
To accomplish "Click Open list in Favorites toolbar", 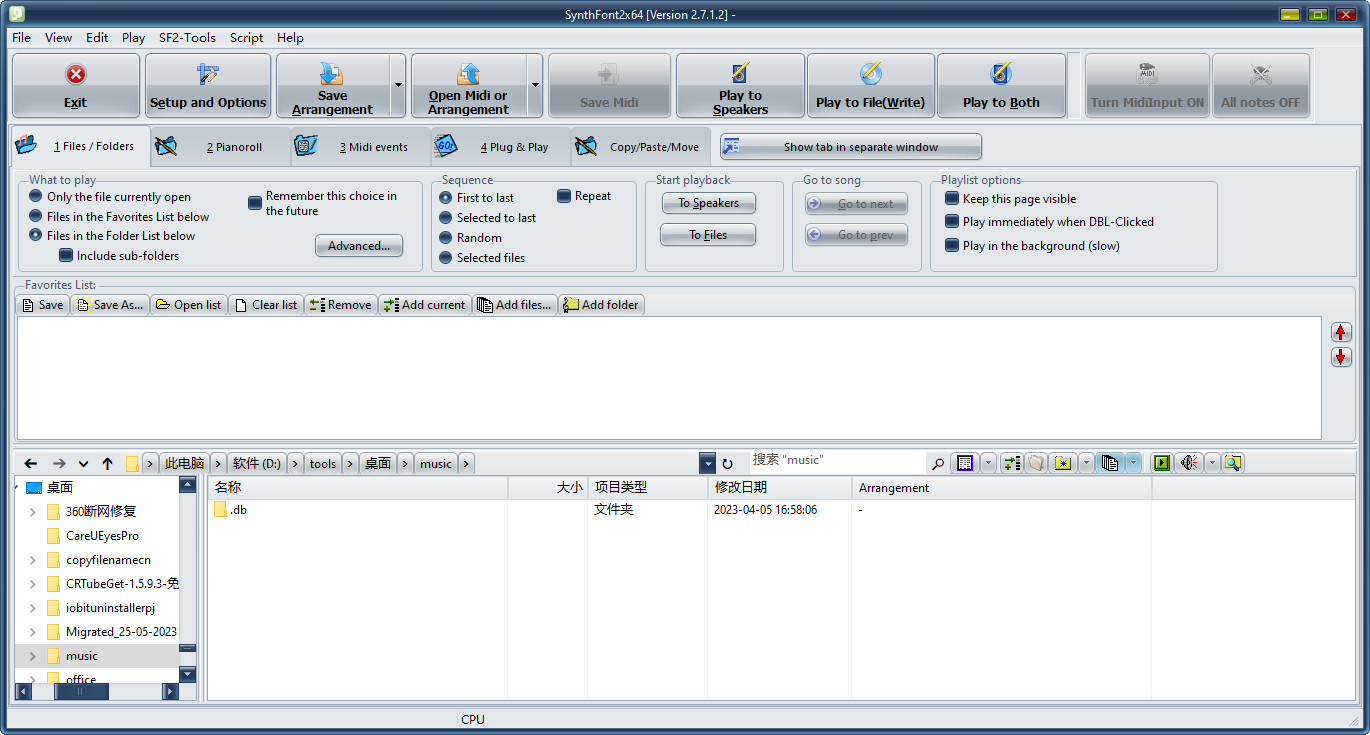I will (x=189, y=305).
